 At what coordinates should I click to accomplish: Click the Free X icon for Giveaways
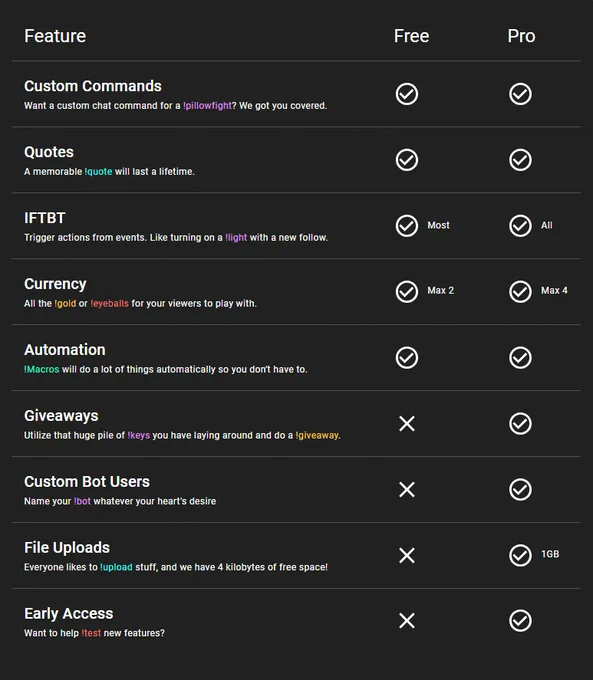click(407, 424)
